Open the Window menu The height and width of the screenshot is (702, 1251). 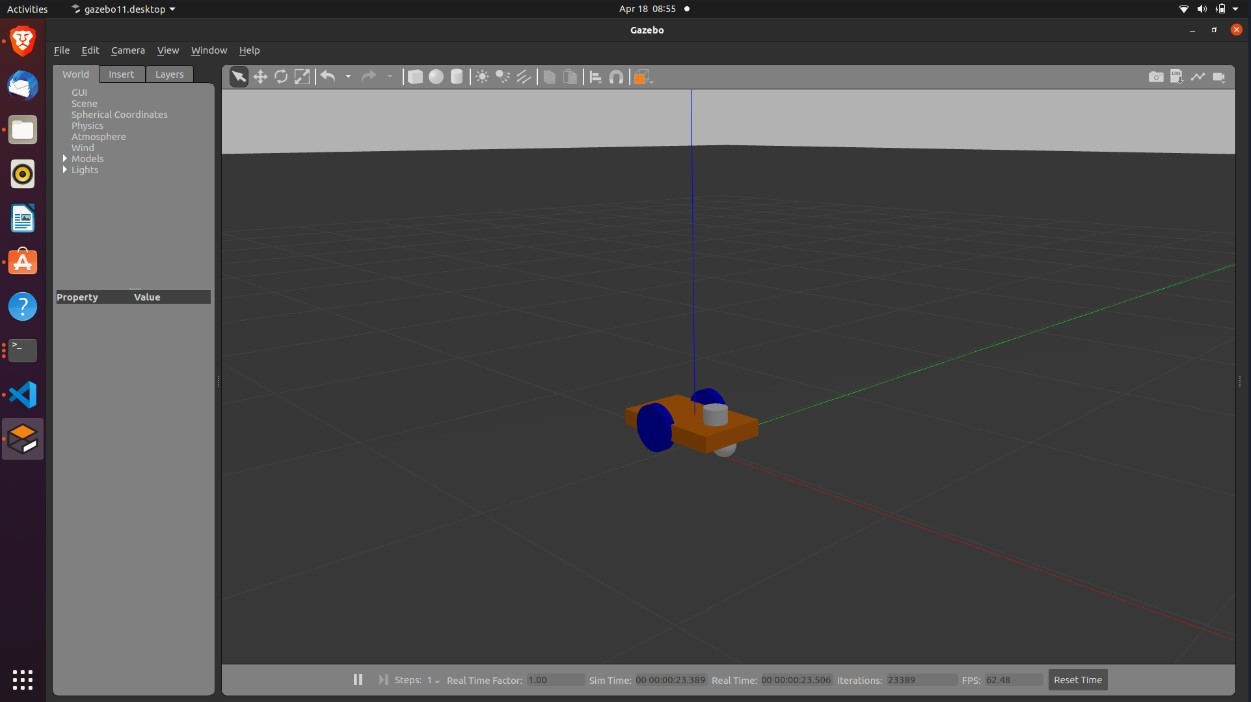tap(209, 50)
